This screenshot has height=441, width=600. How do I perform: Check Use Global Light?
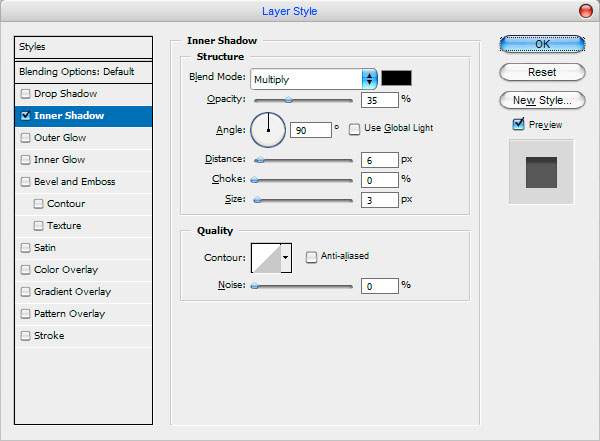tap(354, 129)
